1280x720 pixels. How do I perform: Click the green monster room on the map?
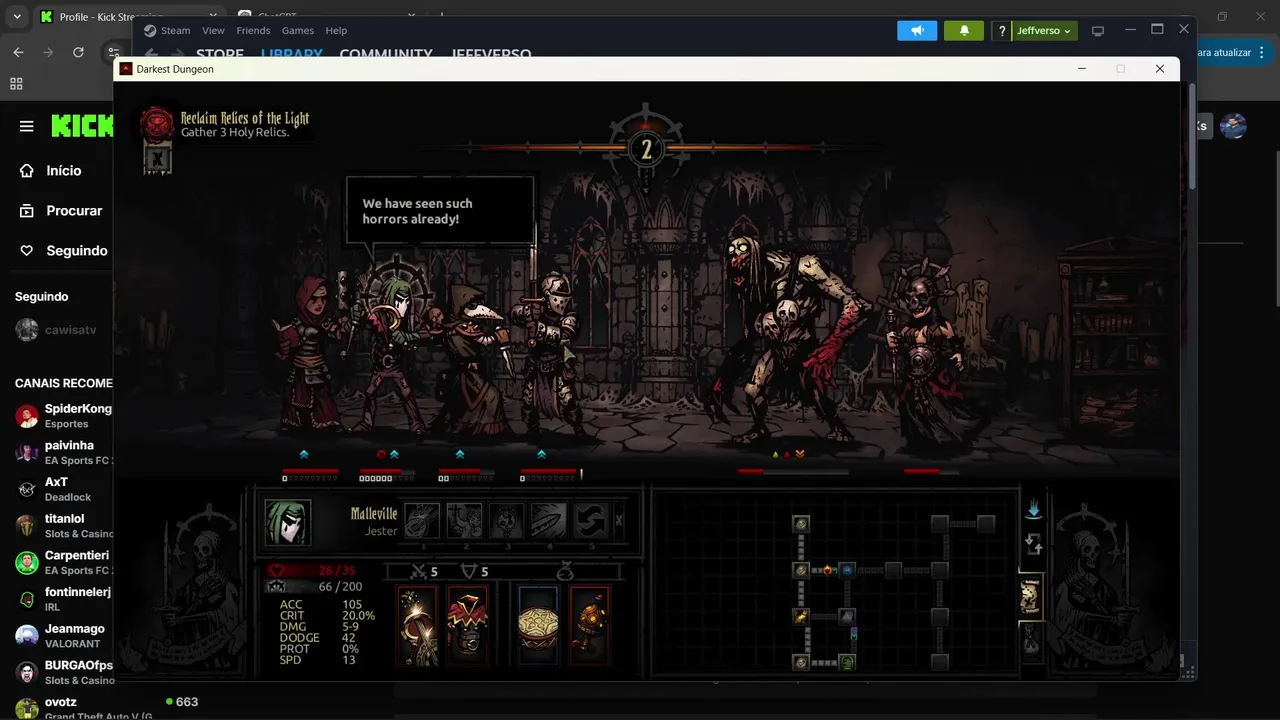point(847,662)
